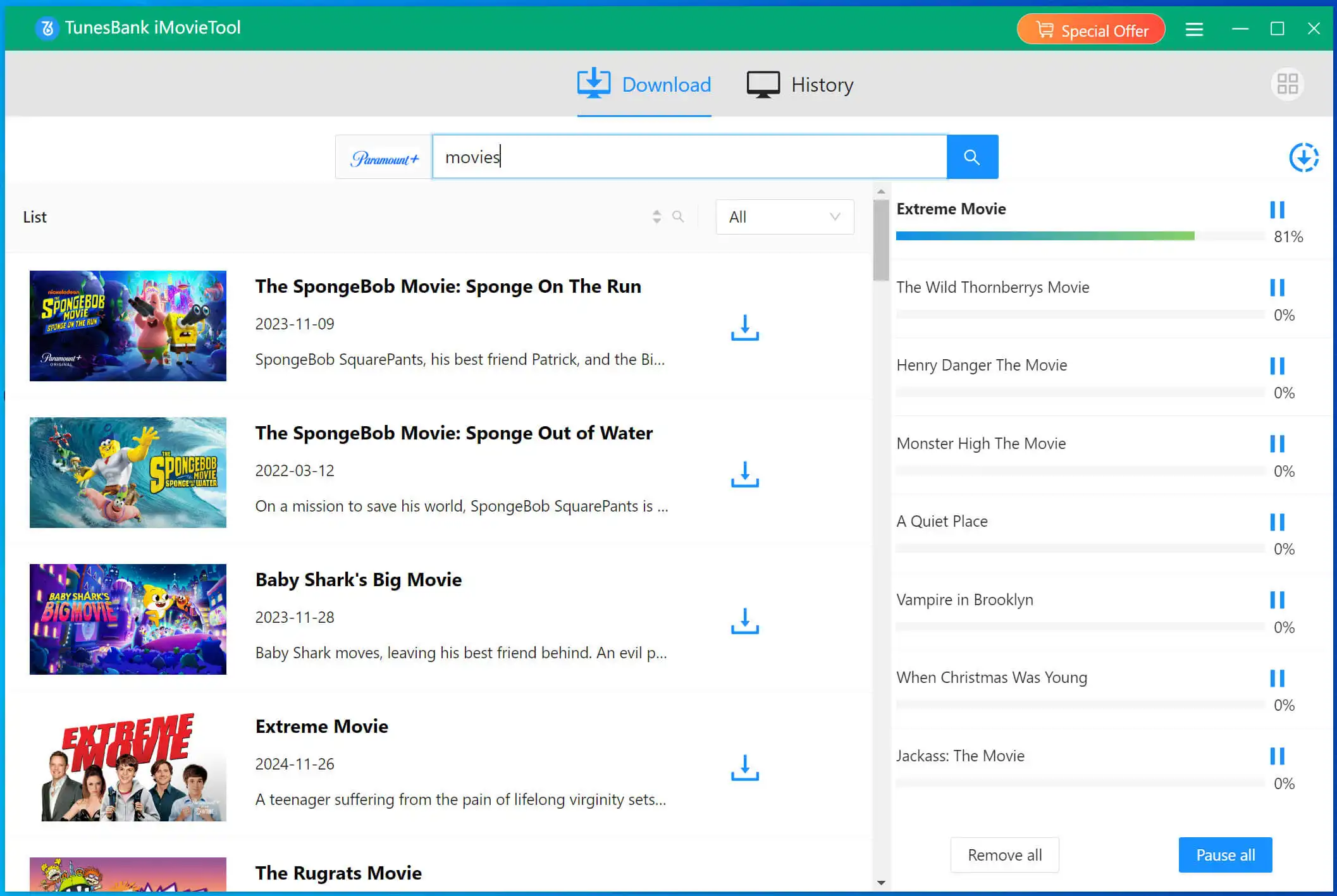The width and height of the screenshot is (1337, 896).
Task: Switch to the History tab
Action: click(800, 85)
